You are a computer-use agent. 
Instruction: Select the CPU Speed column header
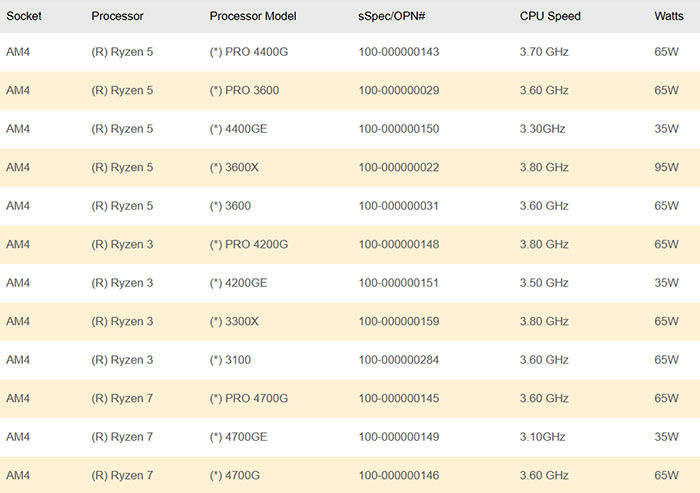click(x=550, y=16)
